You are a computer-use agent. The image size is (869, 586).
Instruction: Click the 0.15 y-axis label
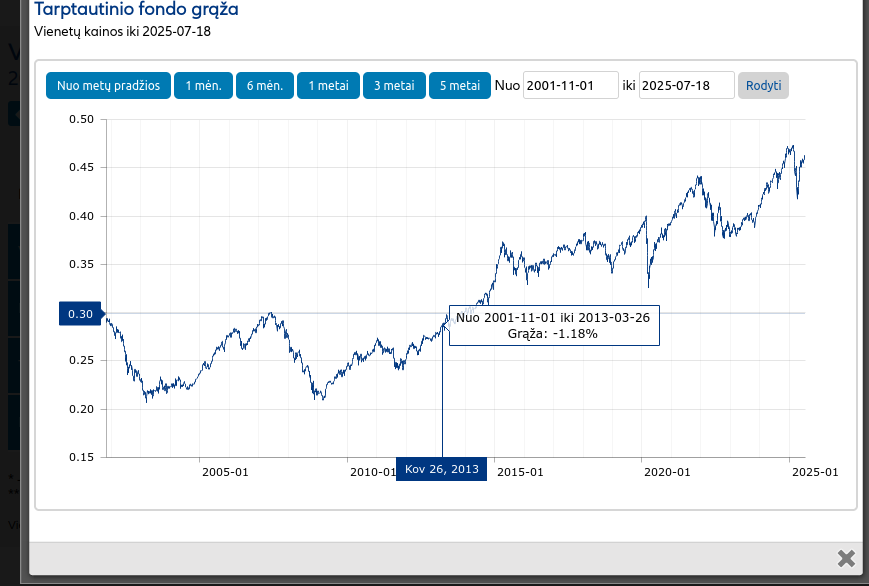tap(81, 457)
